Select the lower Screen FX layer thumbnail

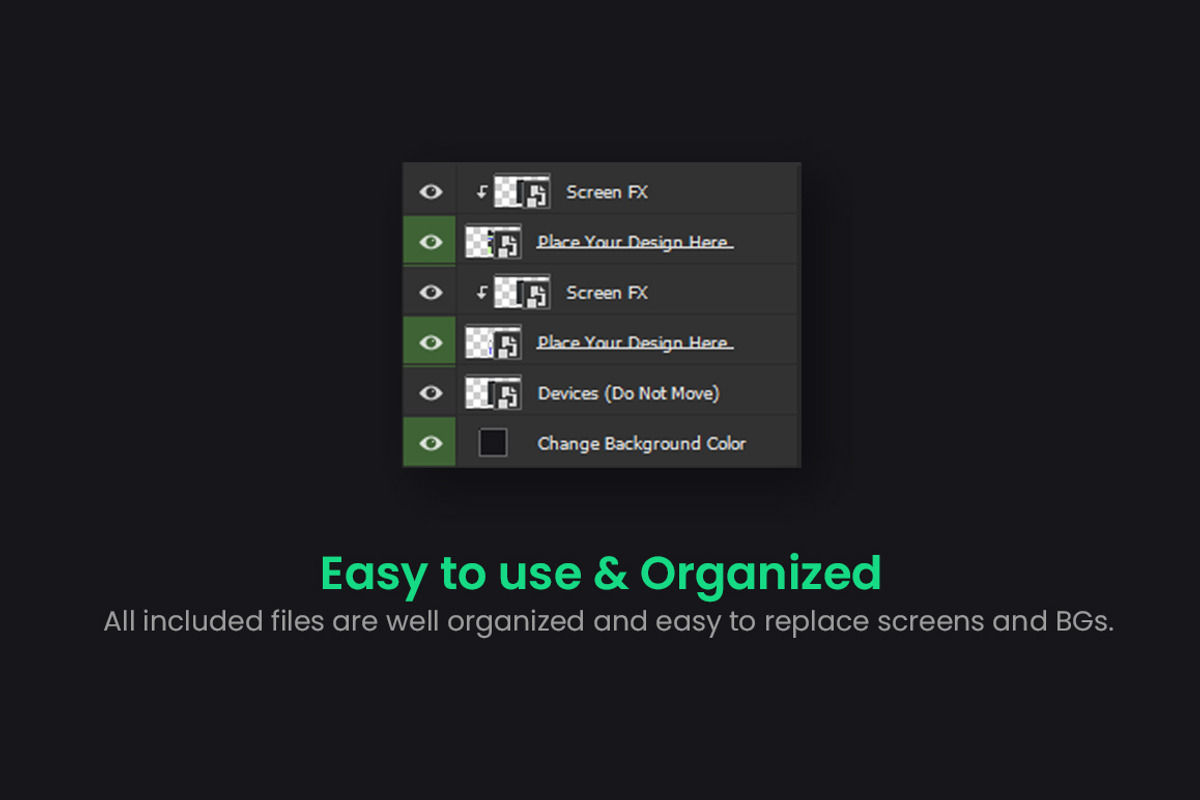click(x=522, y=292)
